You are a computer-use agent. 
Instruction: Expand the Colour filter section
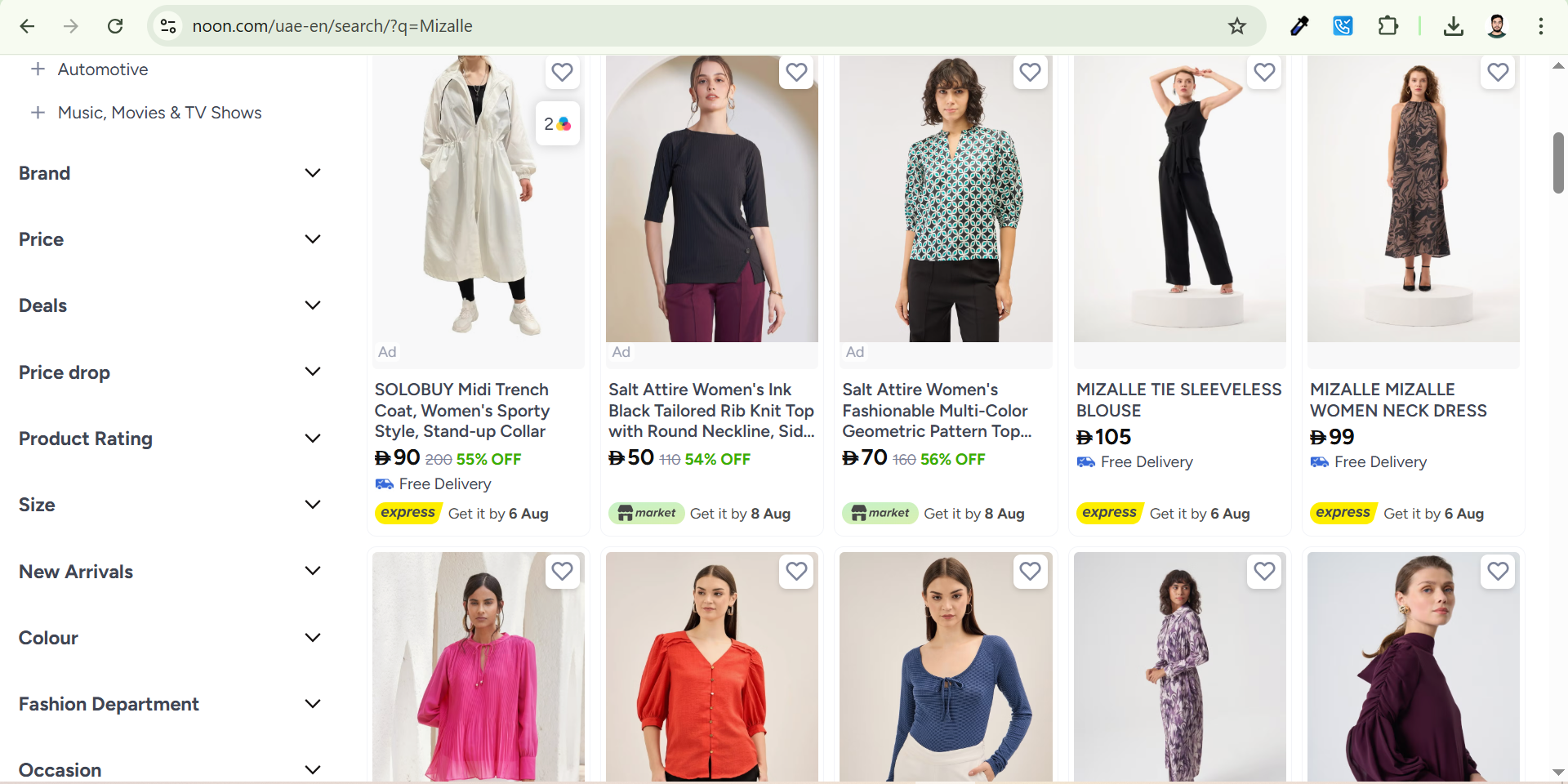click(x=312, y=638)
